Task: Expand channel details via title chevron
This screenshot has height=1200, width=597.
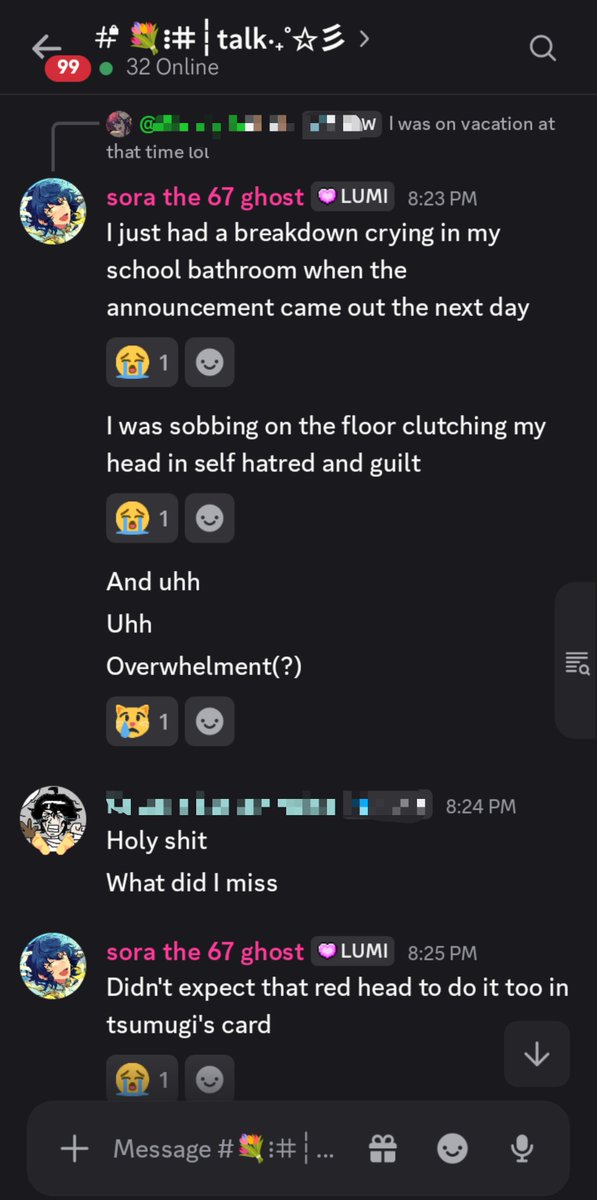Action: (364, 38)
